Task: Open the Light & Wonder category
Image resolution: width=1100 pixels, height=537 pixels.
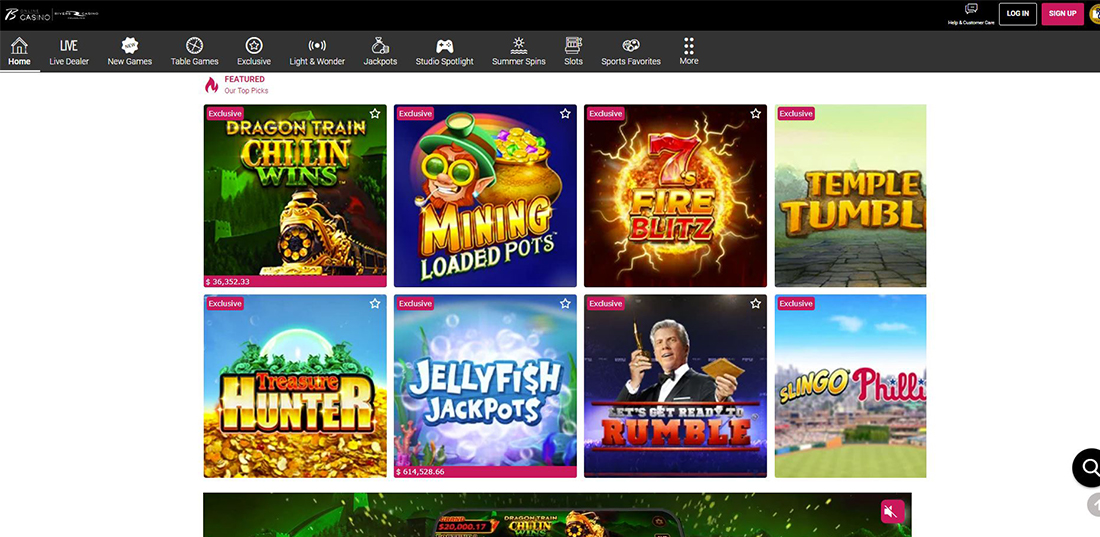Action: (x=317, y=52)
